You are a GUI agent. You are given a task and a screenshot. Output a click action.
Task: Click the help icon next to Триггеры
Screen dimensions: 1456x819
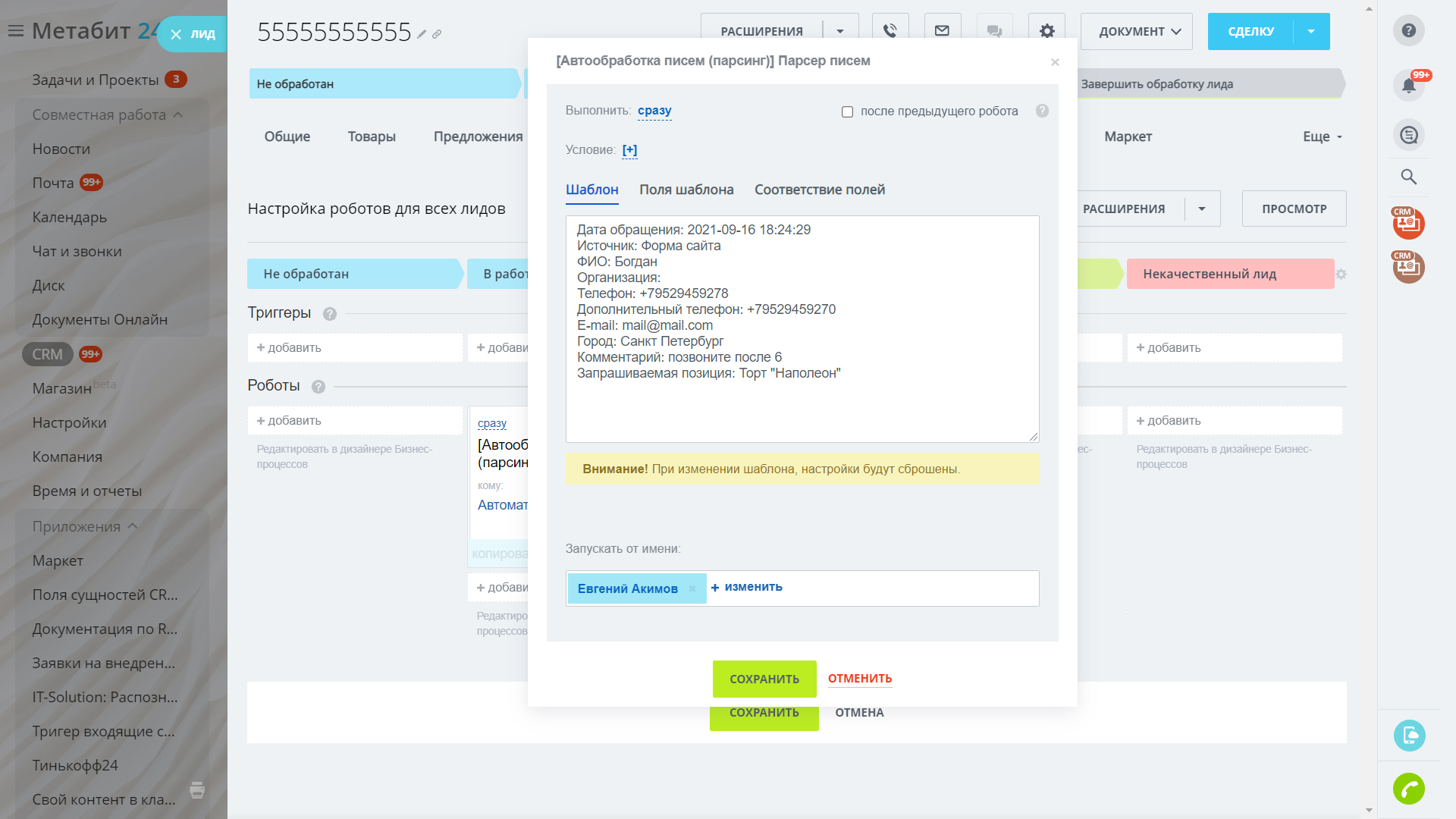pos(329,313)
